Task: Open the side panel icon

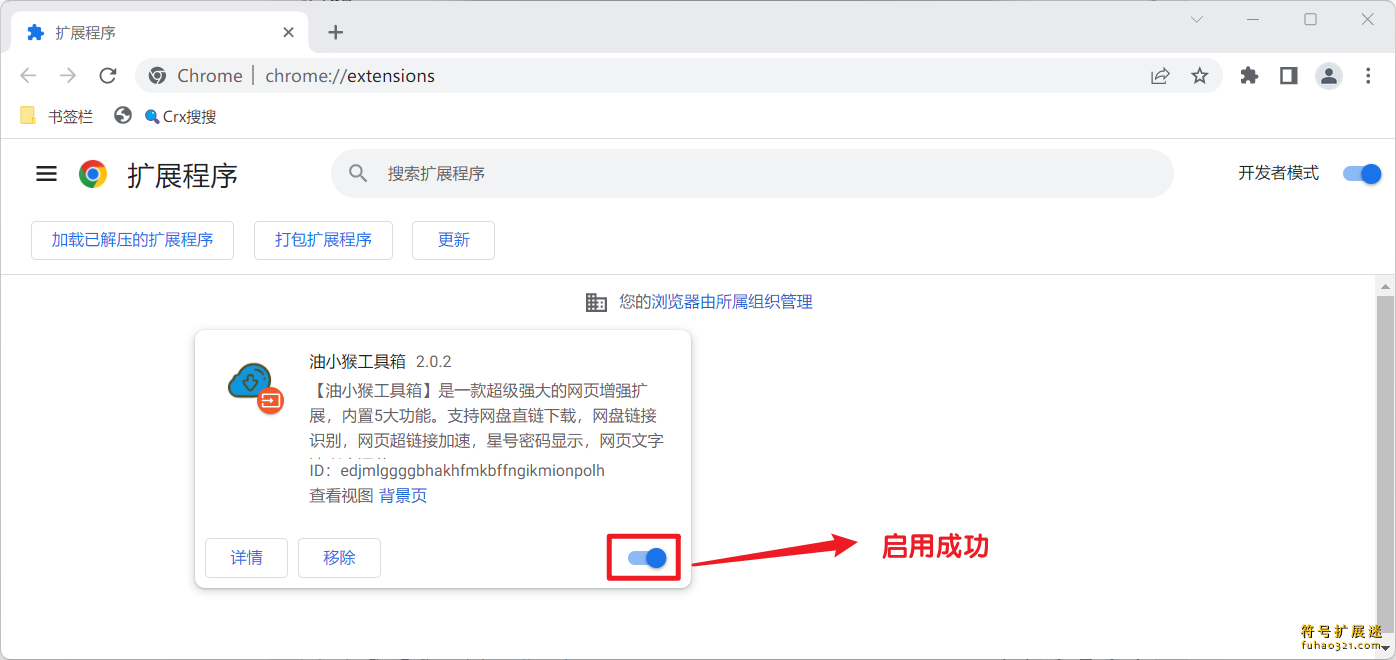Action: click(x=1289, y=76)
